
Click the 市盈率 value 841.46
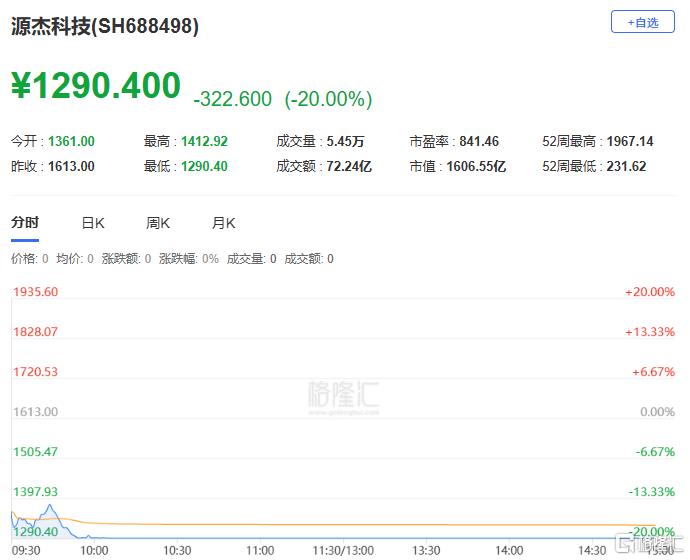point(479,141)
